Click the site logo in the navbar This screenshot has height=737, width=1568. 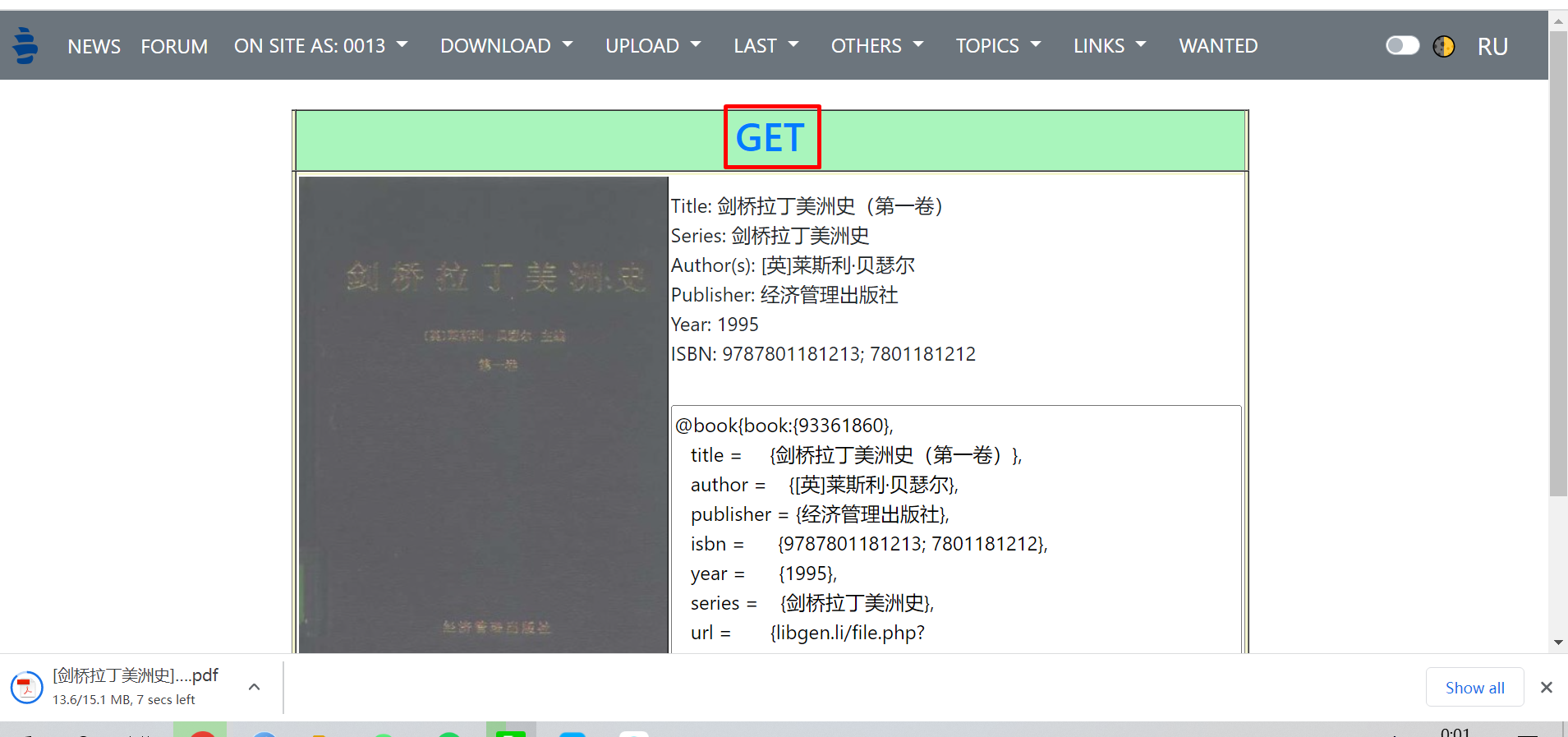pyautogui.click(x=25, y=45)
